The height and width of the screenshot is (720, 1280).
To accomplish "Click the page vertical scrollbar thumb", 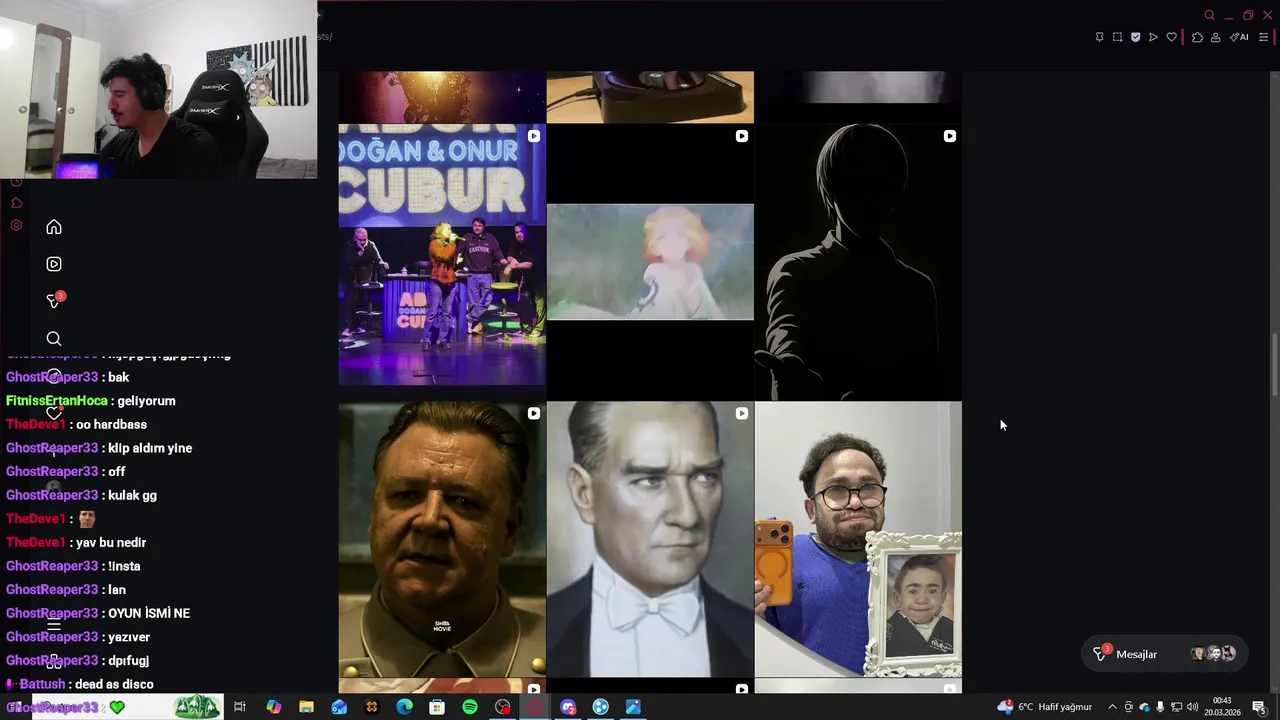I will [x=1274, y=365].
